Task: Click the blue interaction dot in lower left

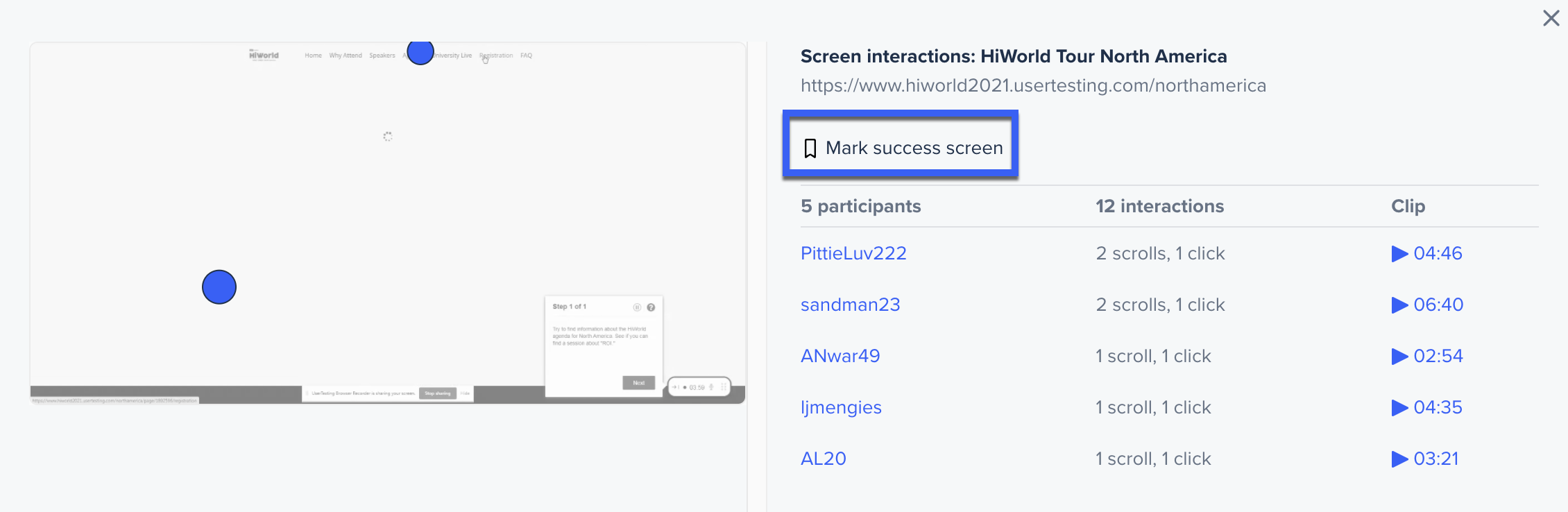Action: pos(219,287)
